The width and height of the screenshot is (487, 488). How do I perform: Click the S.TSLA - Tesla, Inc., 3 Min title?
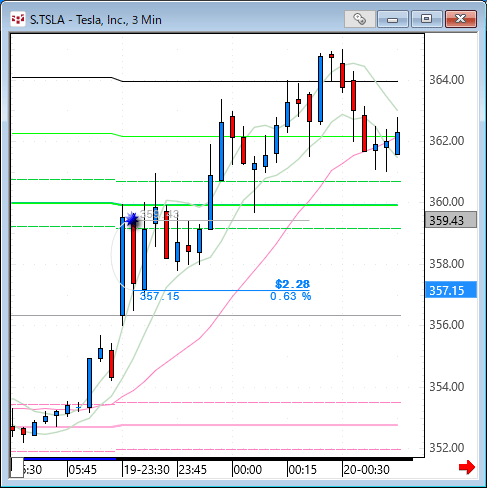pos(96,20)
